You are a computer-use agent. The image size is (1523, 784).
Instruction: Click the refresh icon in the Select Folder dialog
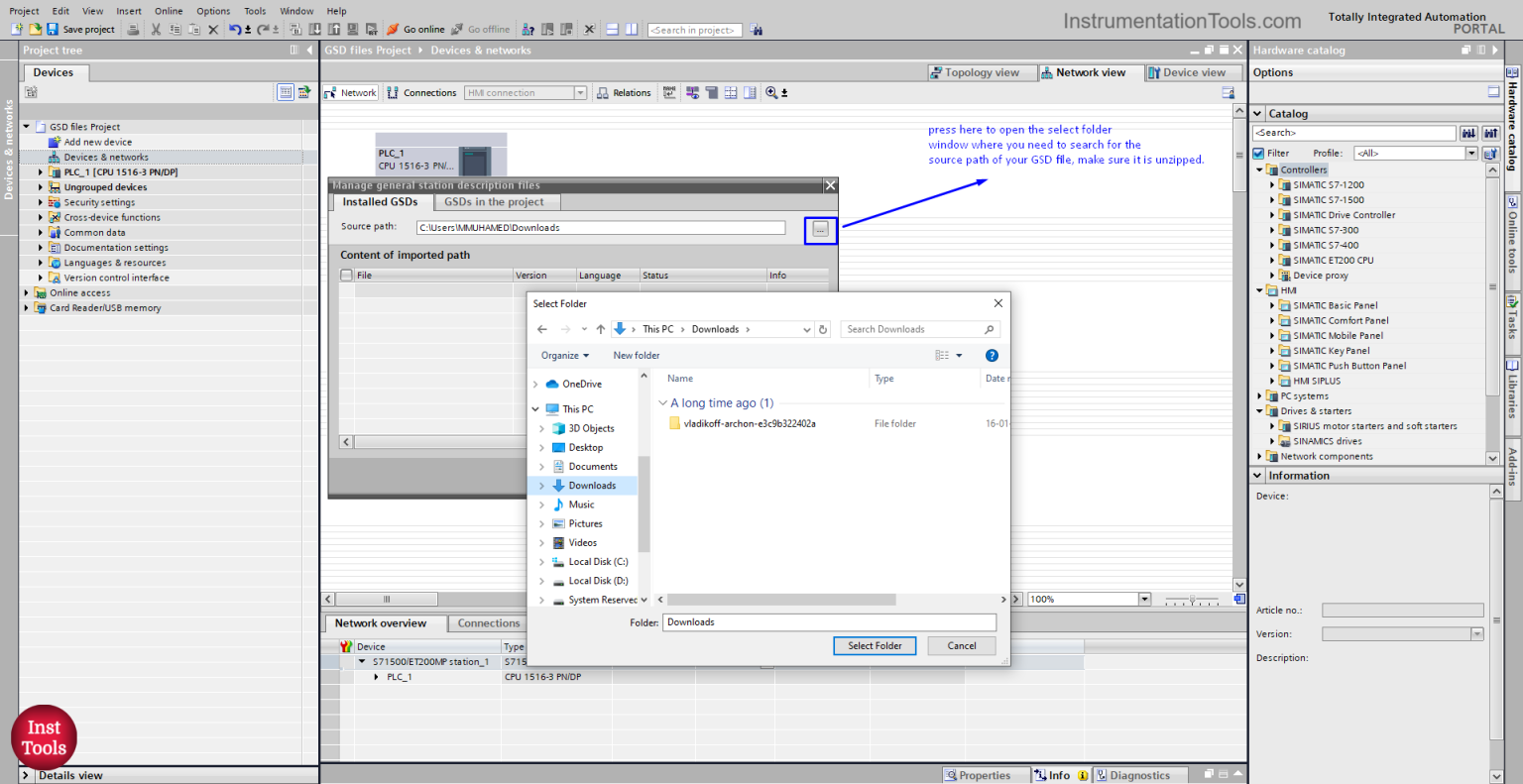pos(823,329)
